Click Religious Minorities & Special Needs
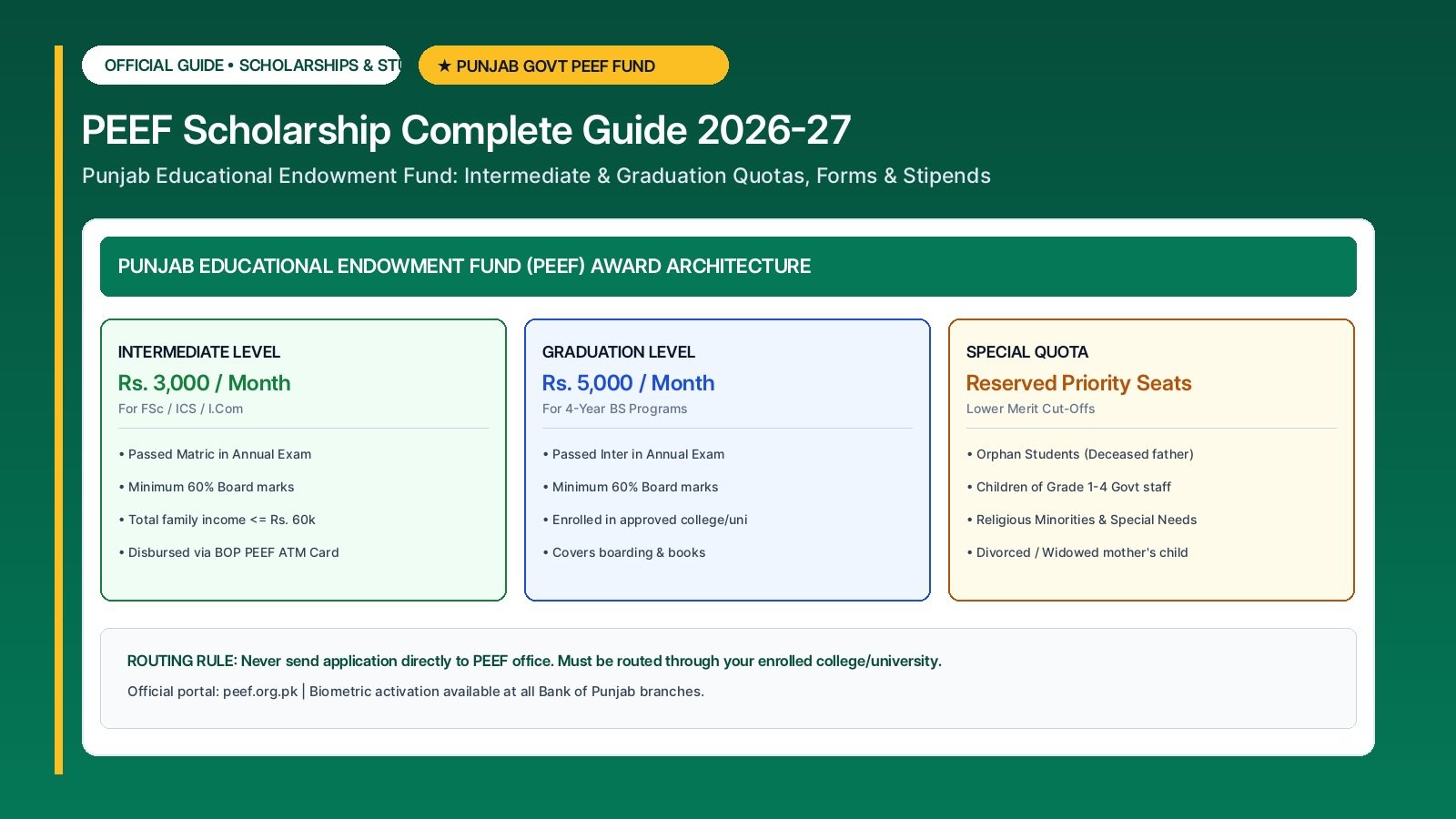 [x=1082, y=520]
